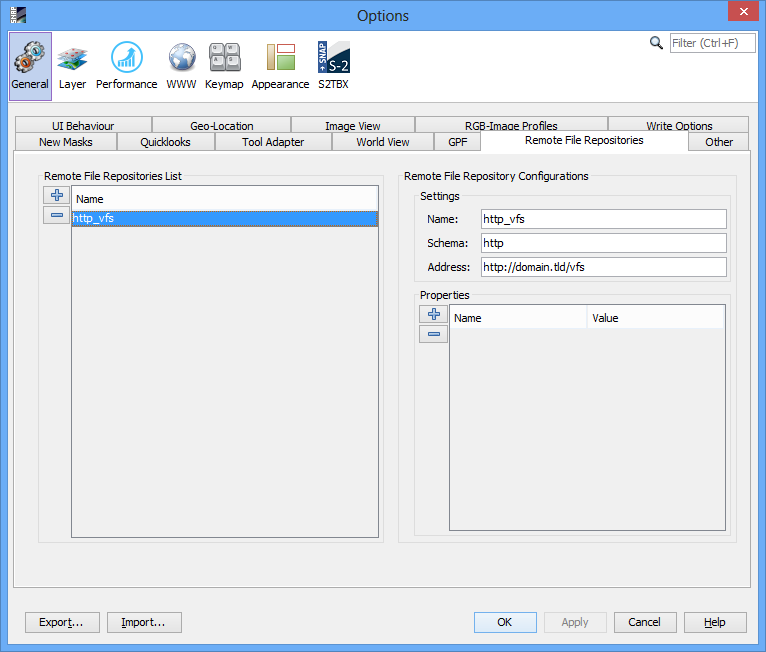766x652 pixels.
Task: Select the Remote File Repositories tab
Action: (x=584, y=141)
